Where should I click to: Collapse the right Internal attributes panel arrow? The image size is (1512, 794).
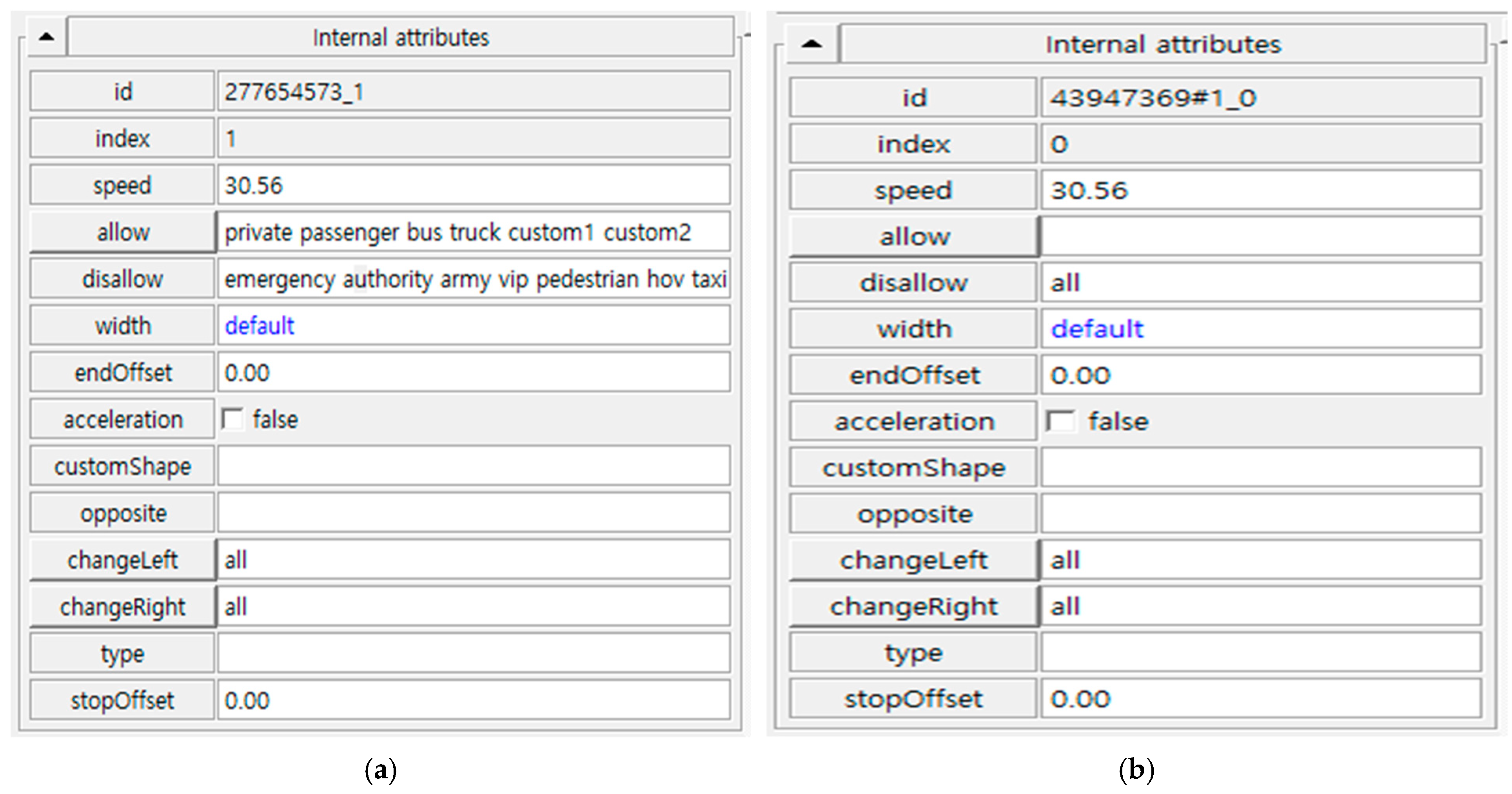coord(812,44)
